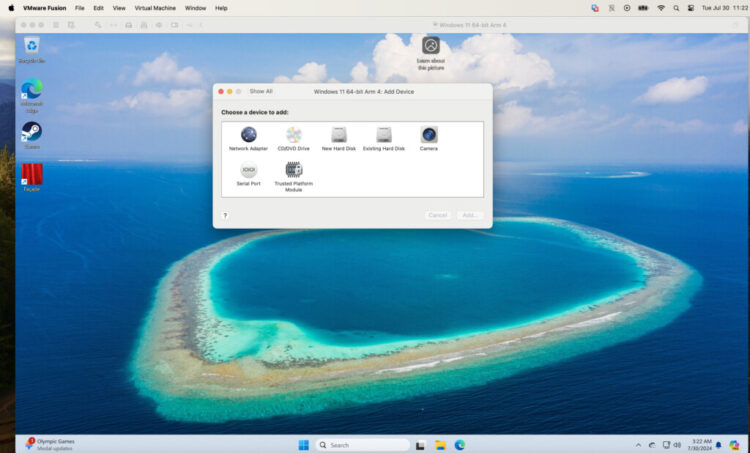This screenshot has width=750, height=453.
Task: Open Microsoft Edge from the desktop
Action: pos(31,90)
